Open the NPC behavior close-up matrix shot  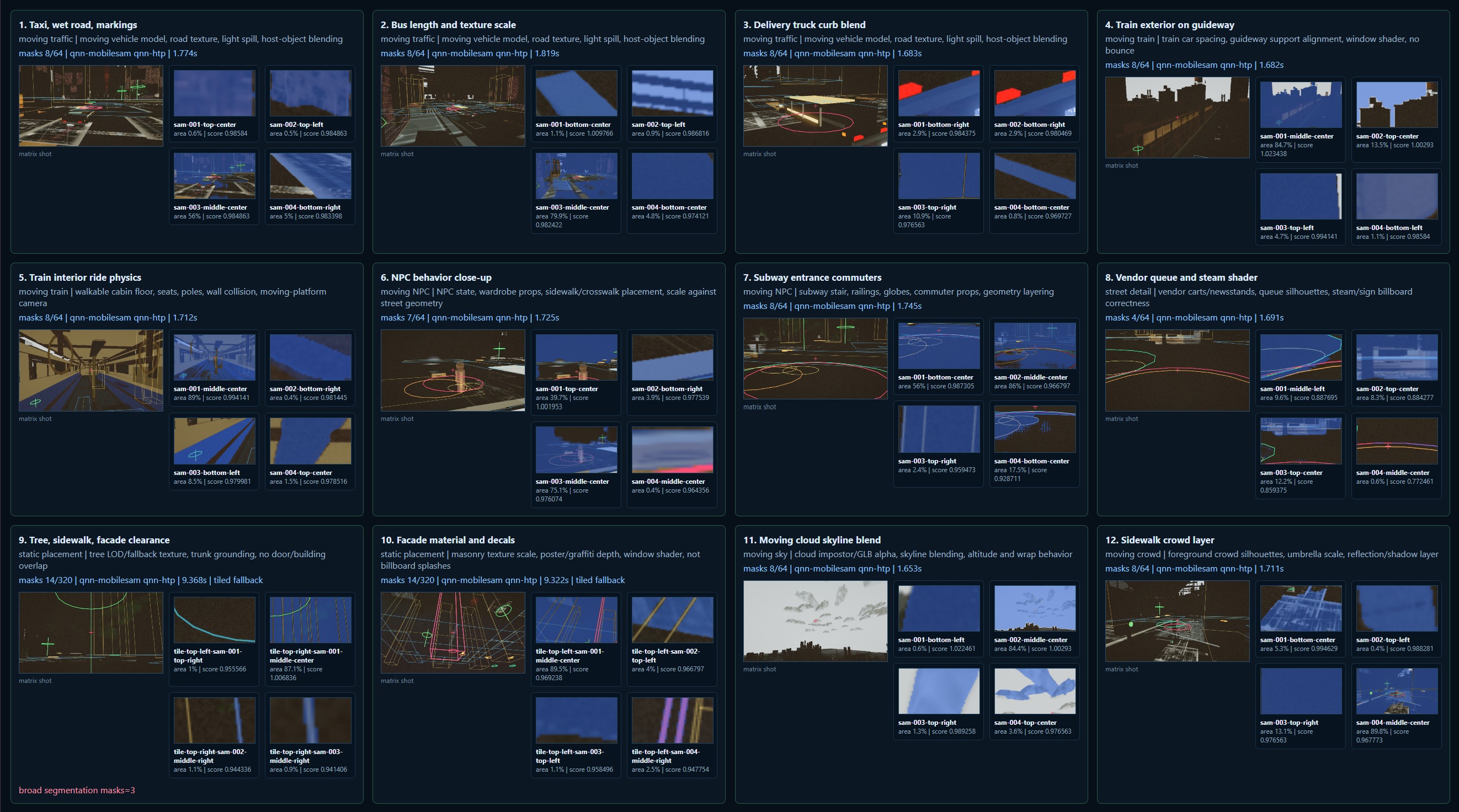click(452, 370)
